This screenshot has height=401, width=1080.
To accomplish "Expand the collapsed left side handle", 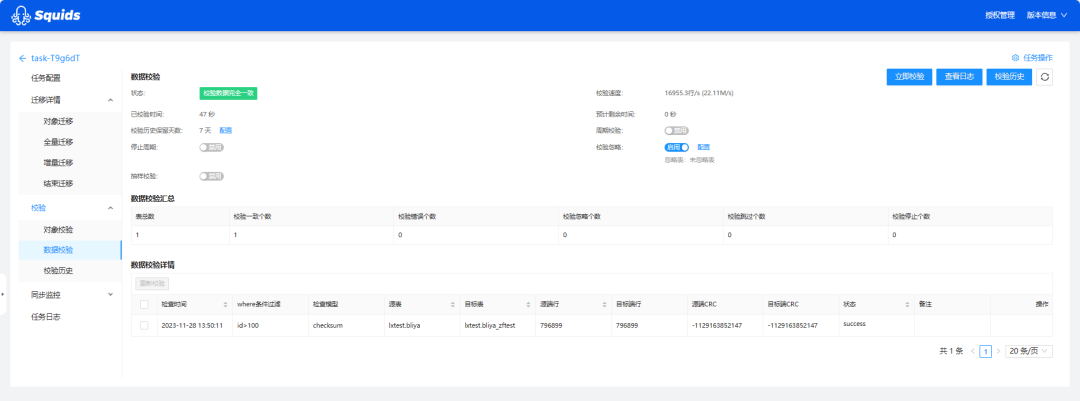I will tap(3, 294).
